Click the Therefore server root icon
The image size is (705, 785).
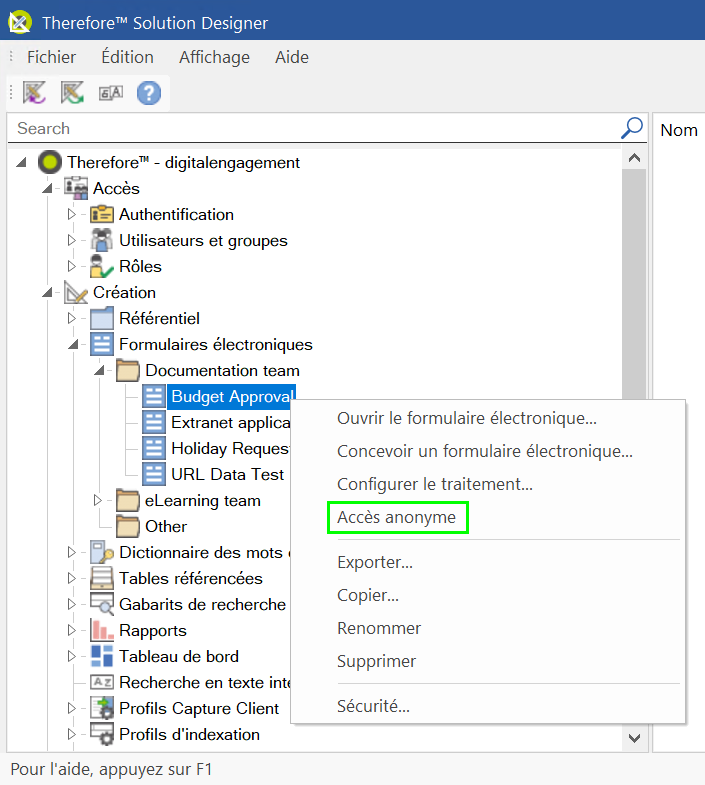[50, 162]
